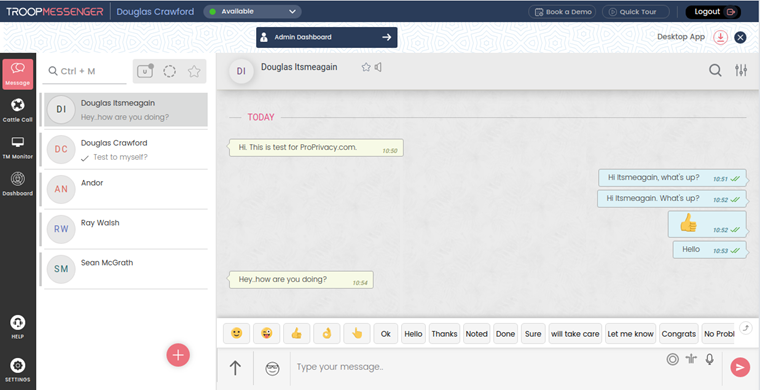The image size is (760, 390).
Task: Open the Message section in sidebar
Action: pos(18,74)
